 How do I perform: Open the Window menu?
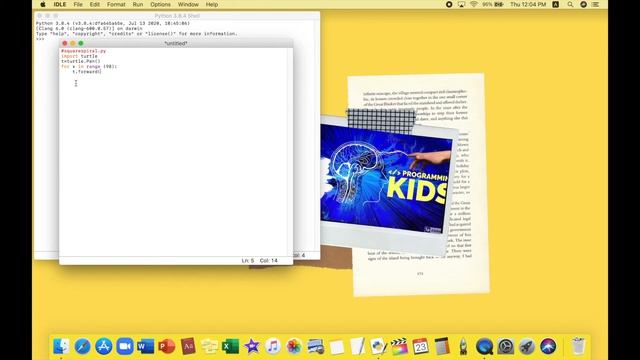(x=188, y=4)
